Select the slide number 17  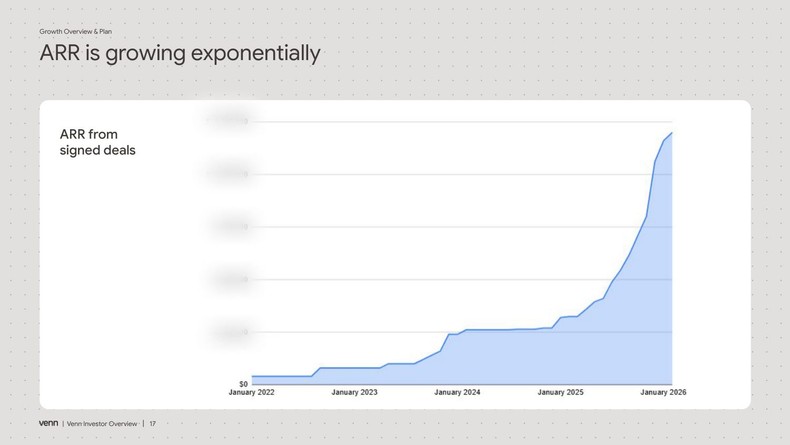(x=153, y=424)
